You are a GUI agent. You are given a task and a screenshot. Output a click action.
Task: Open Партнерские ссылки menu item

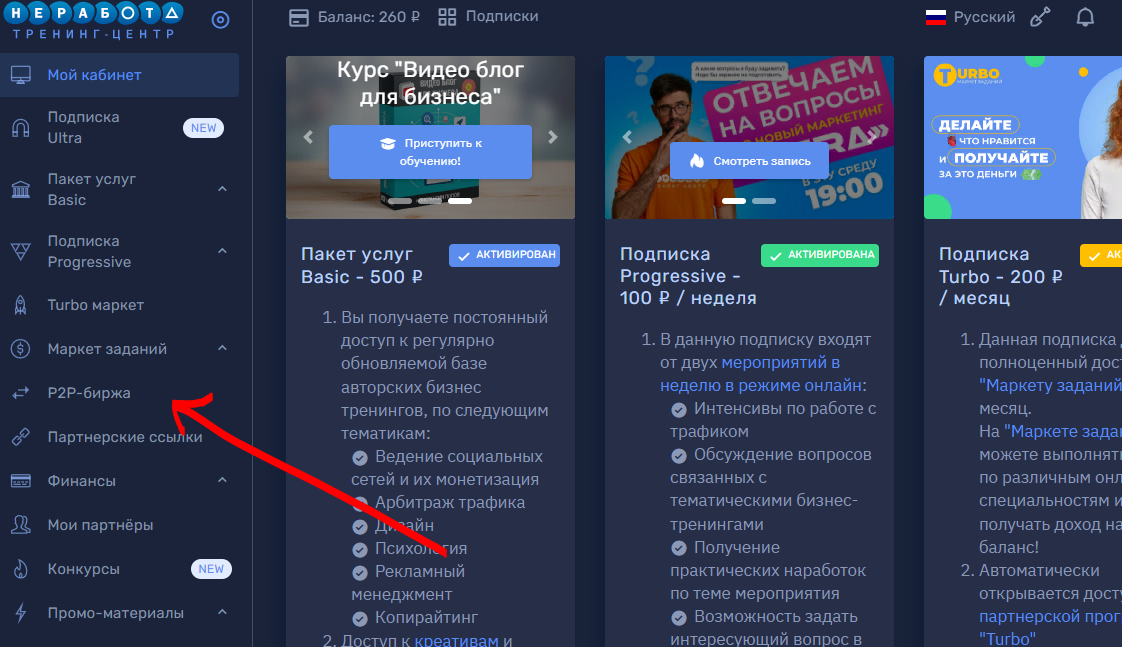coord(119,437)
